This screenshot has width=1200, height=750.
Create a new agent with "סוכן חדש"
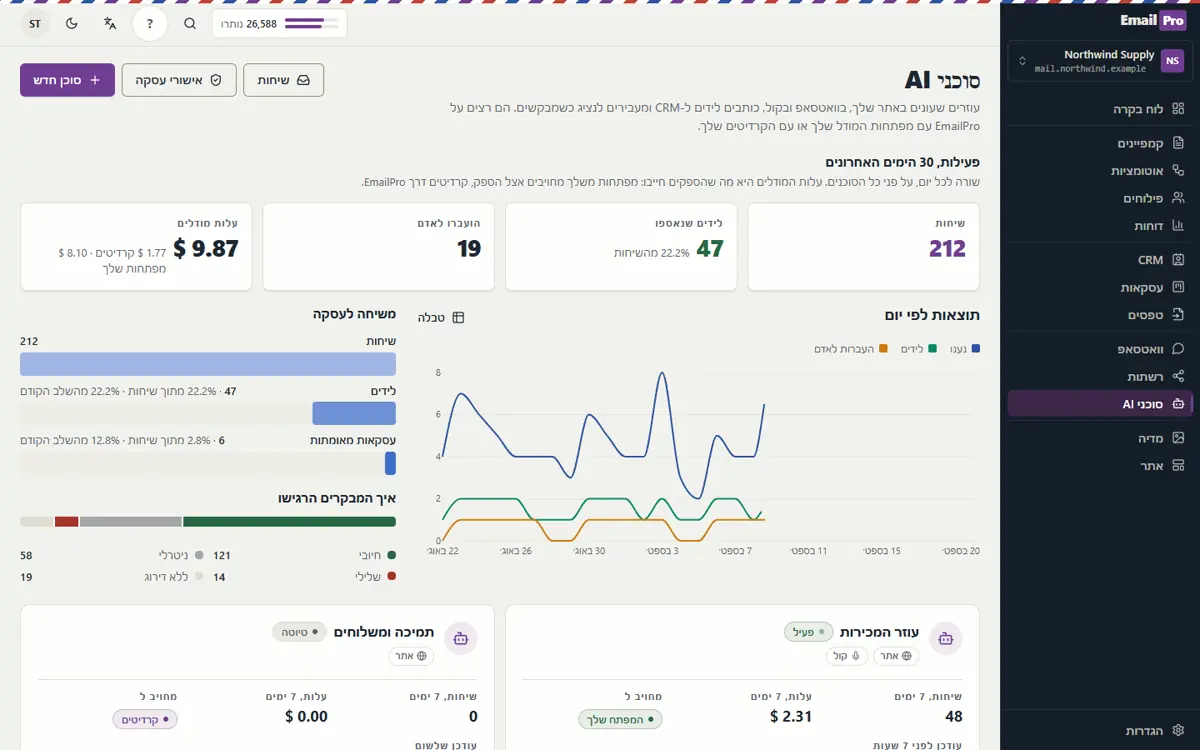pos(68,80)
